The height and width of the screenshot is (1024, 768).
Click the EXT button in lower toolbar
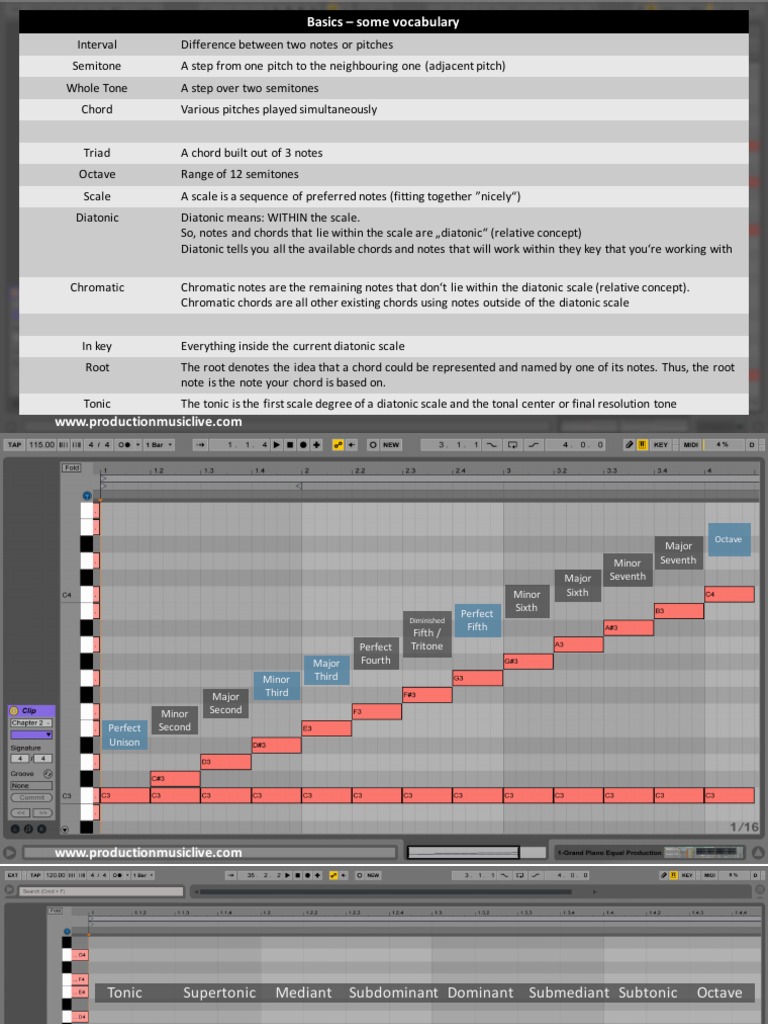click(12, 875)
